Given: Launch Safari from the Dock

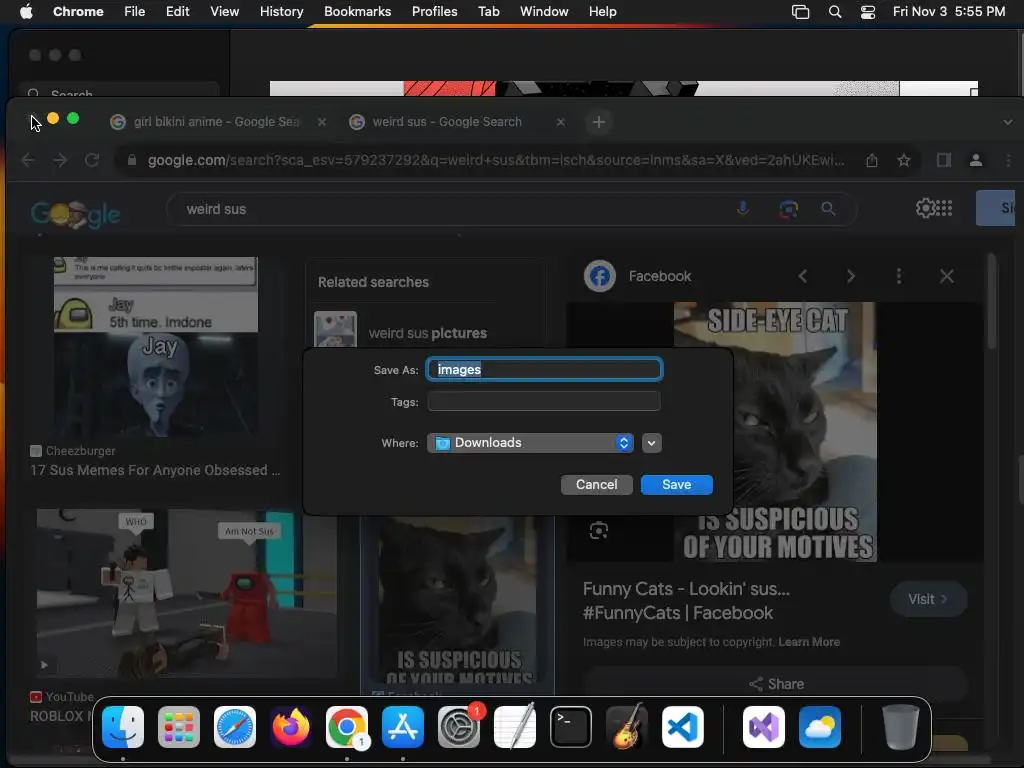Looking at the screenshot, I should coord(235,727).
